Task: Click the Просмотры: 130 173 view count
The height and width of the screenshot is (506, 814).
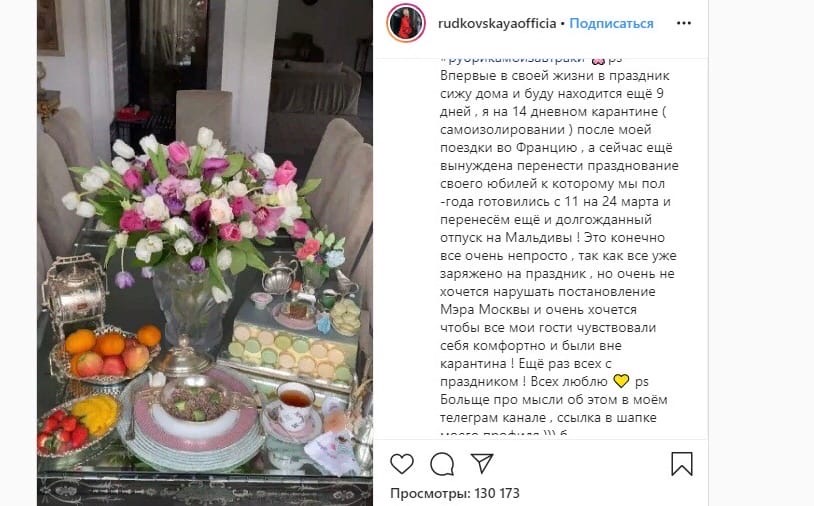Action: pos(455,493)
